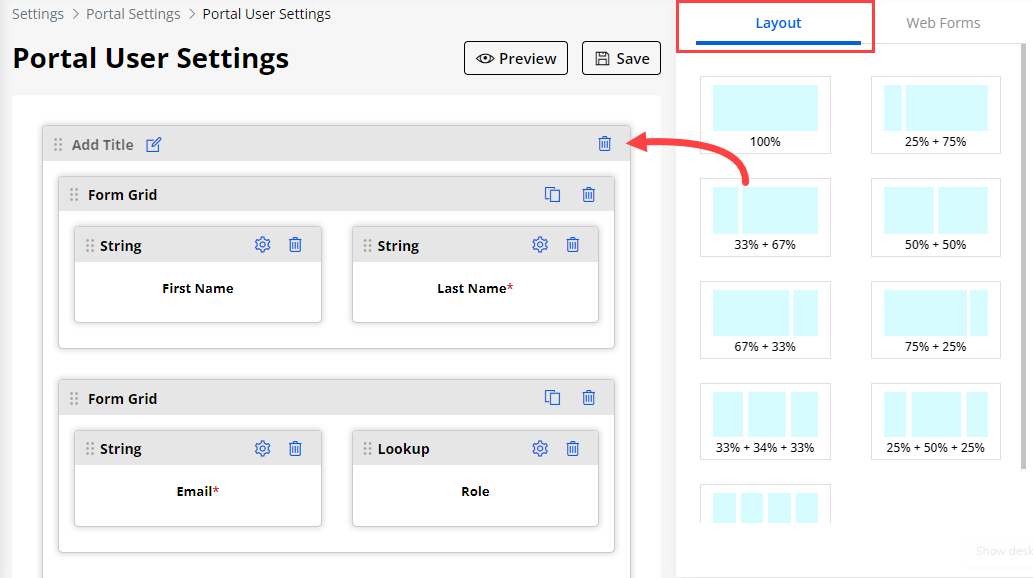
Task: Open settings gear for the Email field
Action: click(262, 449)
